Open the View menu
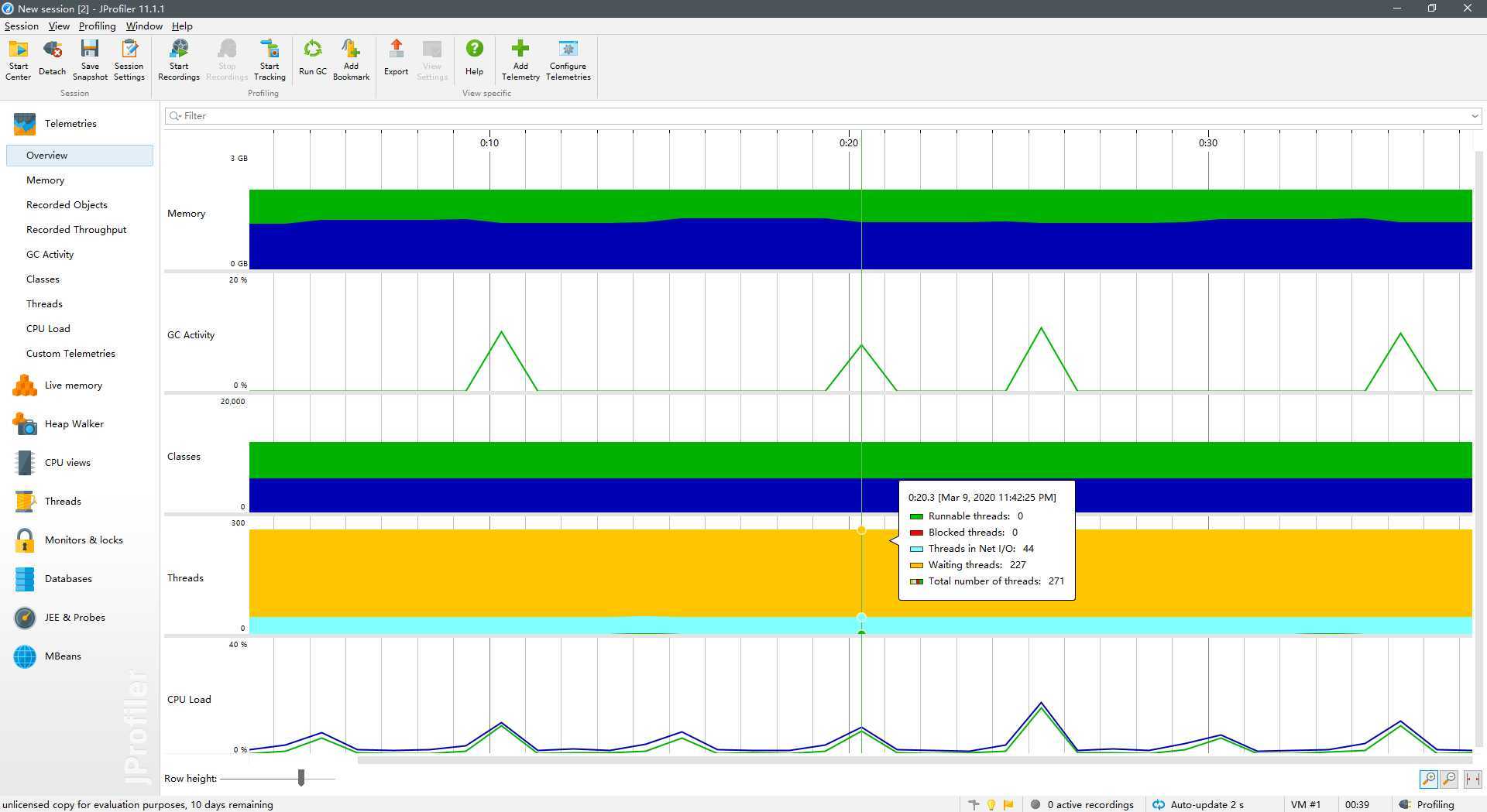Image resolution: width=1487 pixels, height=812 pixels. pos(59,26)
